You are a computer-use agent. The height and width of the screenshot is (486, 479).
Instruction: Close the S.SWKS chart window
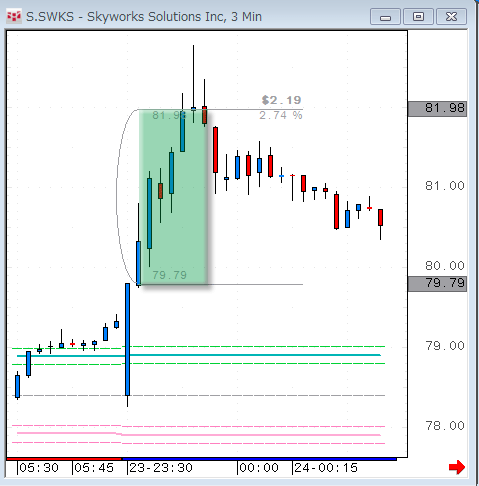[x=451, y=17]
